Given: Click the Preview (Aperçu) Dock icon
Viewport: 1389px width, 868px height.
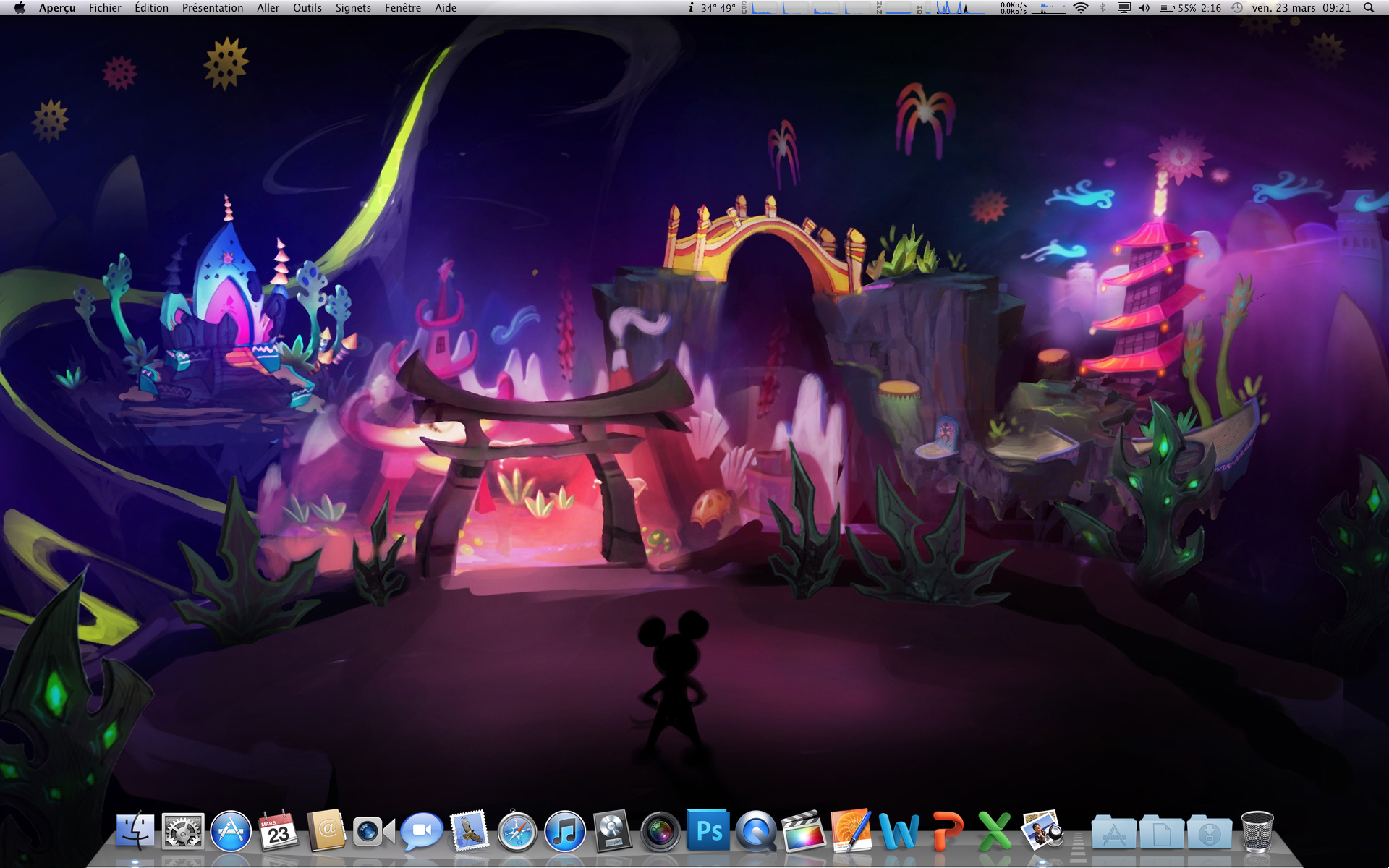Looking at the screenshot, I should pyautogui.click(x=1042, y=830).
